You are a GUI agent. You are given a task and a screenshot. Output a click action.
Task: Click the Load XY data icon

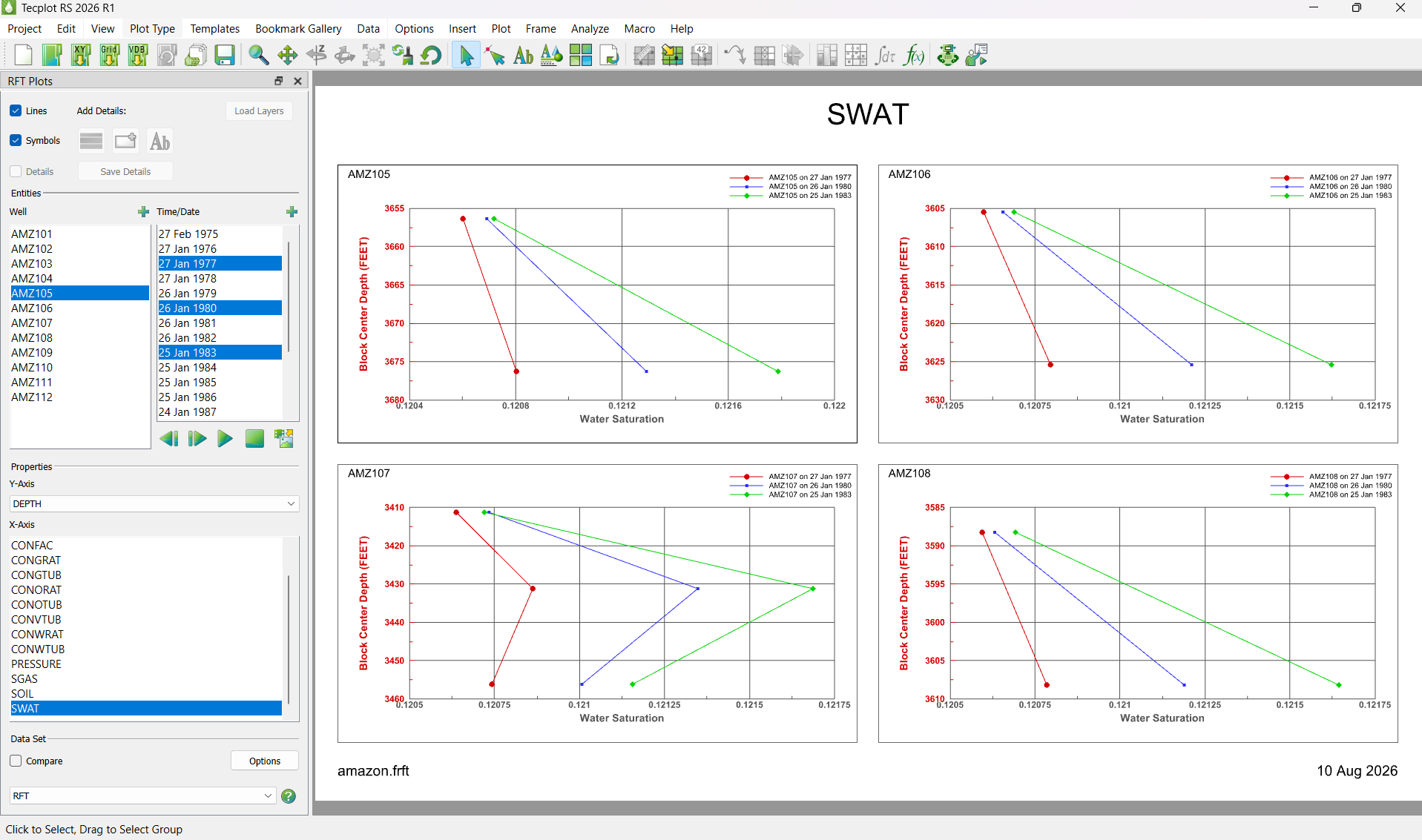[x=81, y=55]
